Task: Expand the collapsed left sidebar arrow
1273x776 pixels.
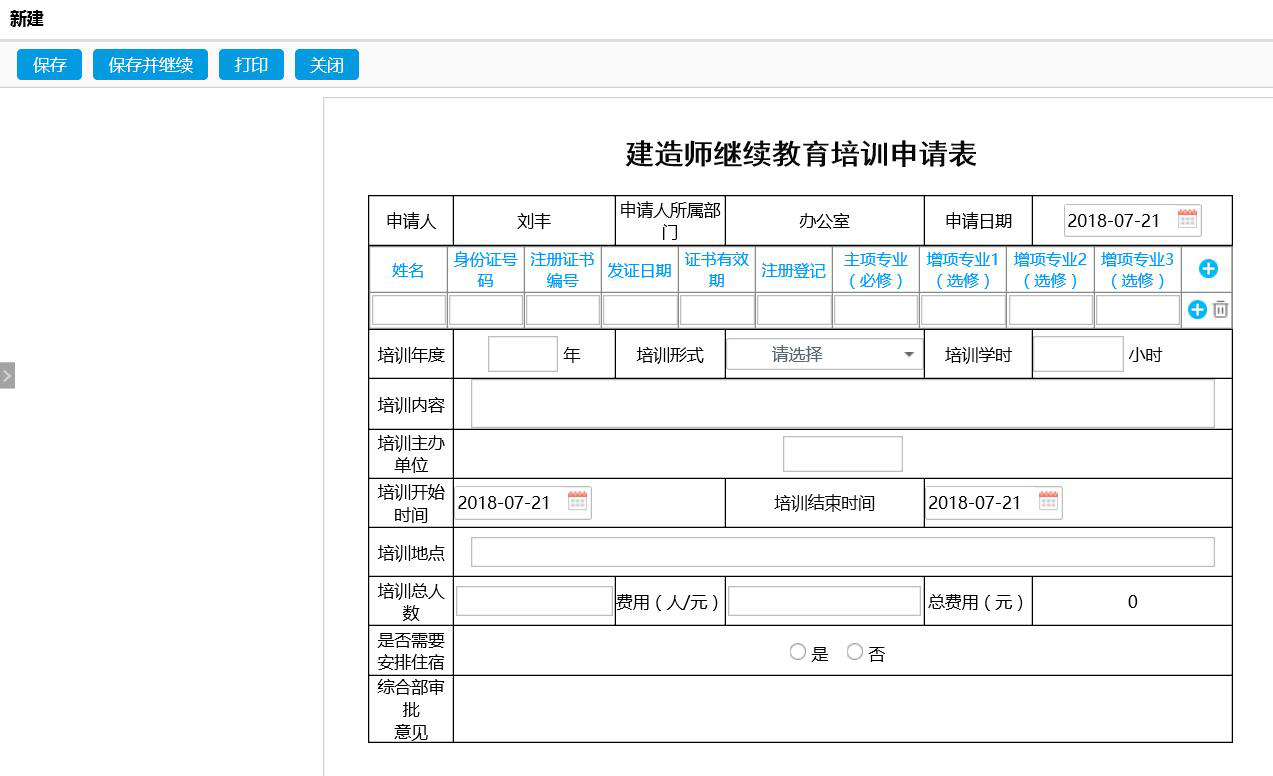Action: 7,376
